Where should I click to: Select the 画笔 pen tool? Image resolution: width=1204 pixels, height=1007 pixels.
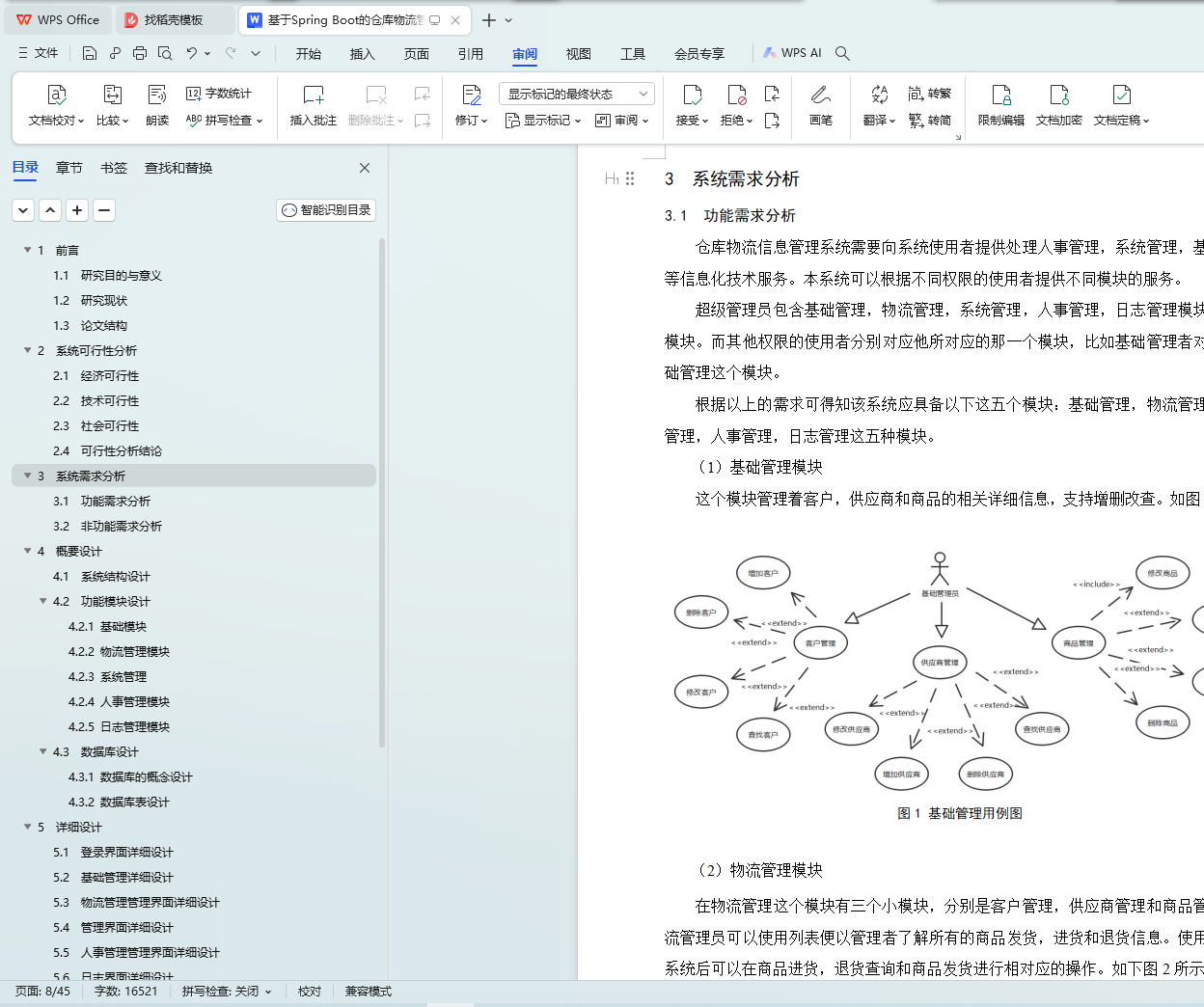click(821, 106)
